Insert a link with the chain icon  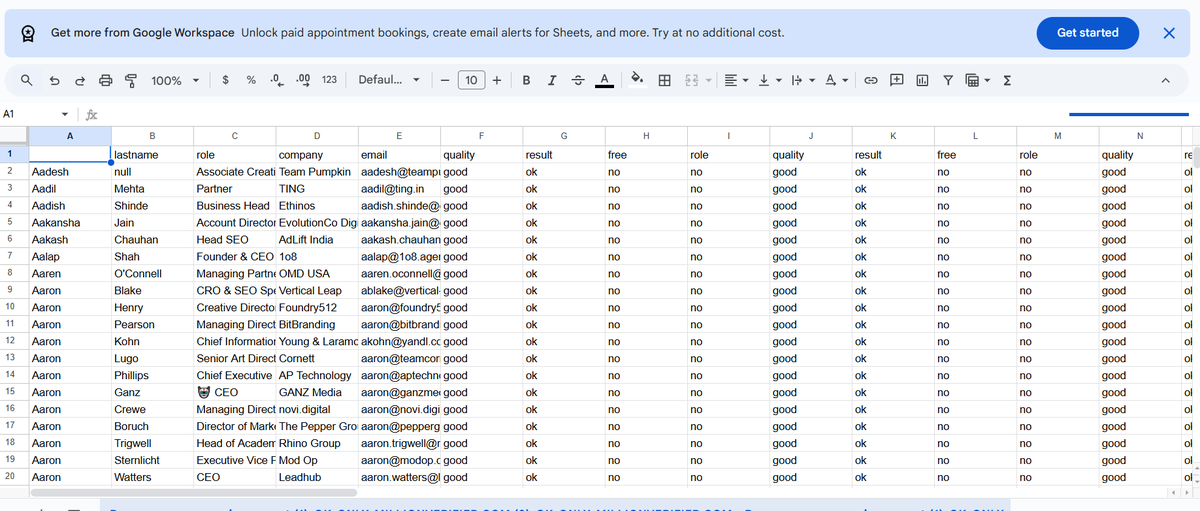871,80
